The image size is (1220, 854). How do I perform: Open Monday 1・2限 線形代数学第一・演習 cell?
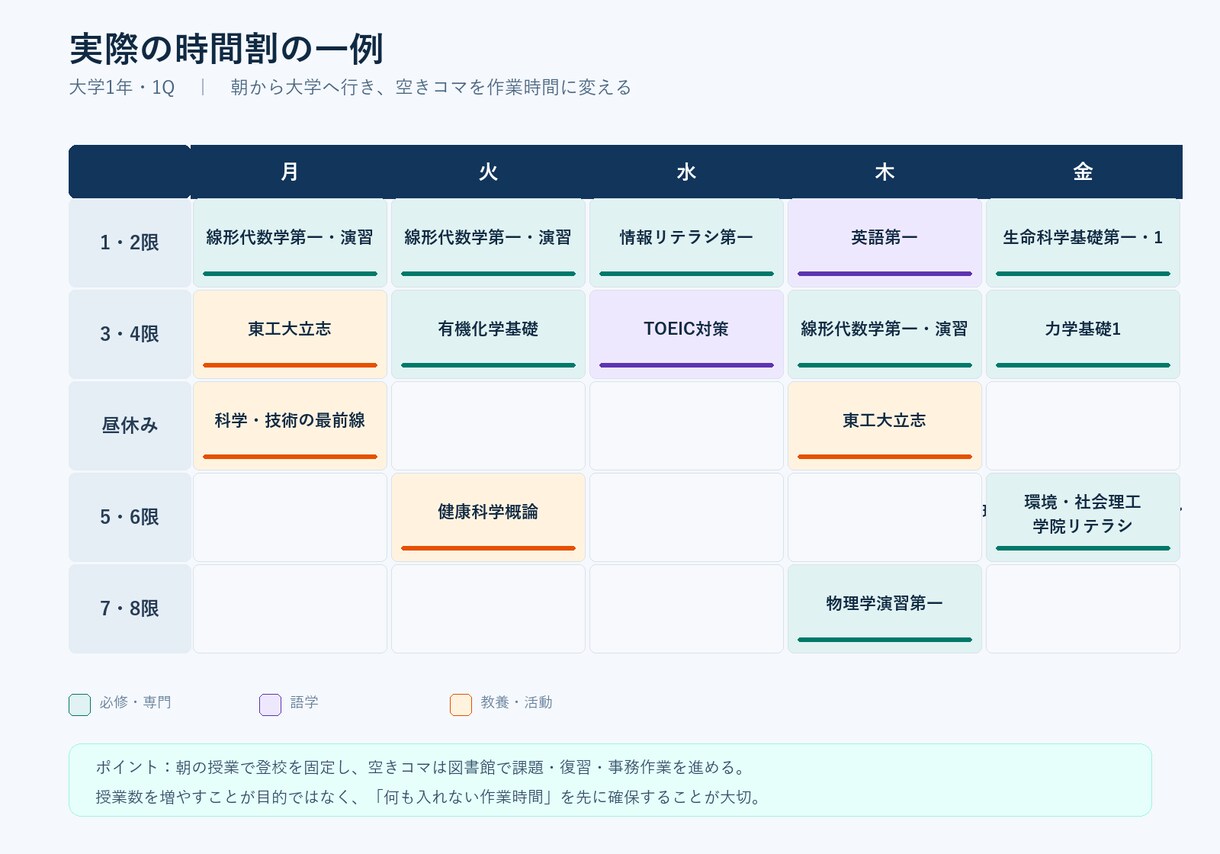[290, 243]
